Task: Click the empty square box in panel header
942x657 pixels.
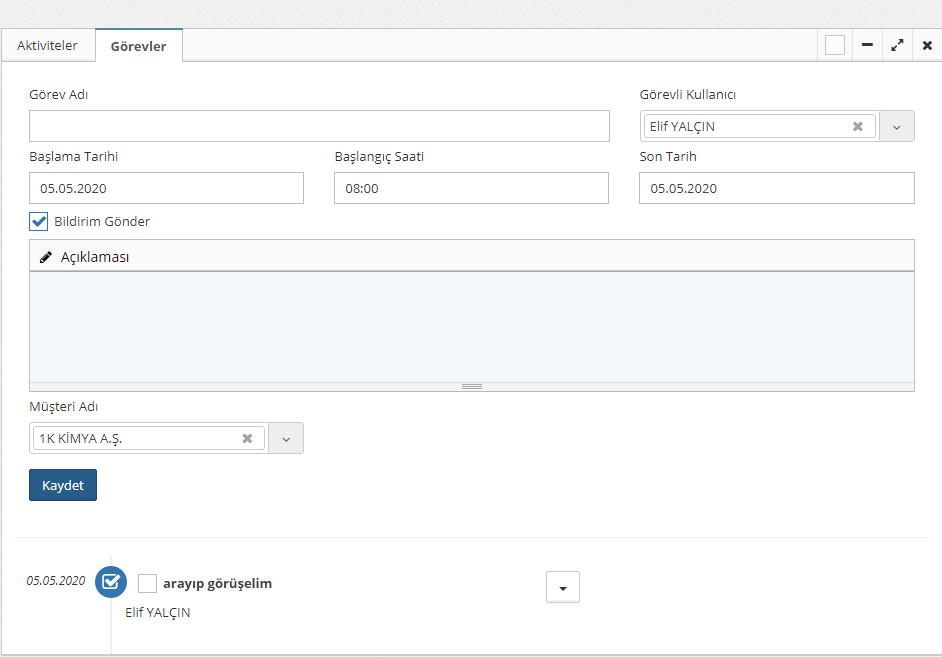Action: tap(835, 45)
